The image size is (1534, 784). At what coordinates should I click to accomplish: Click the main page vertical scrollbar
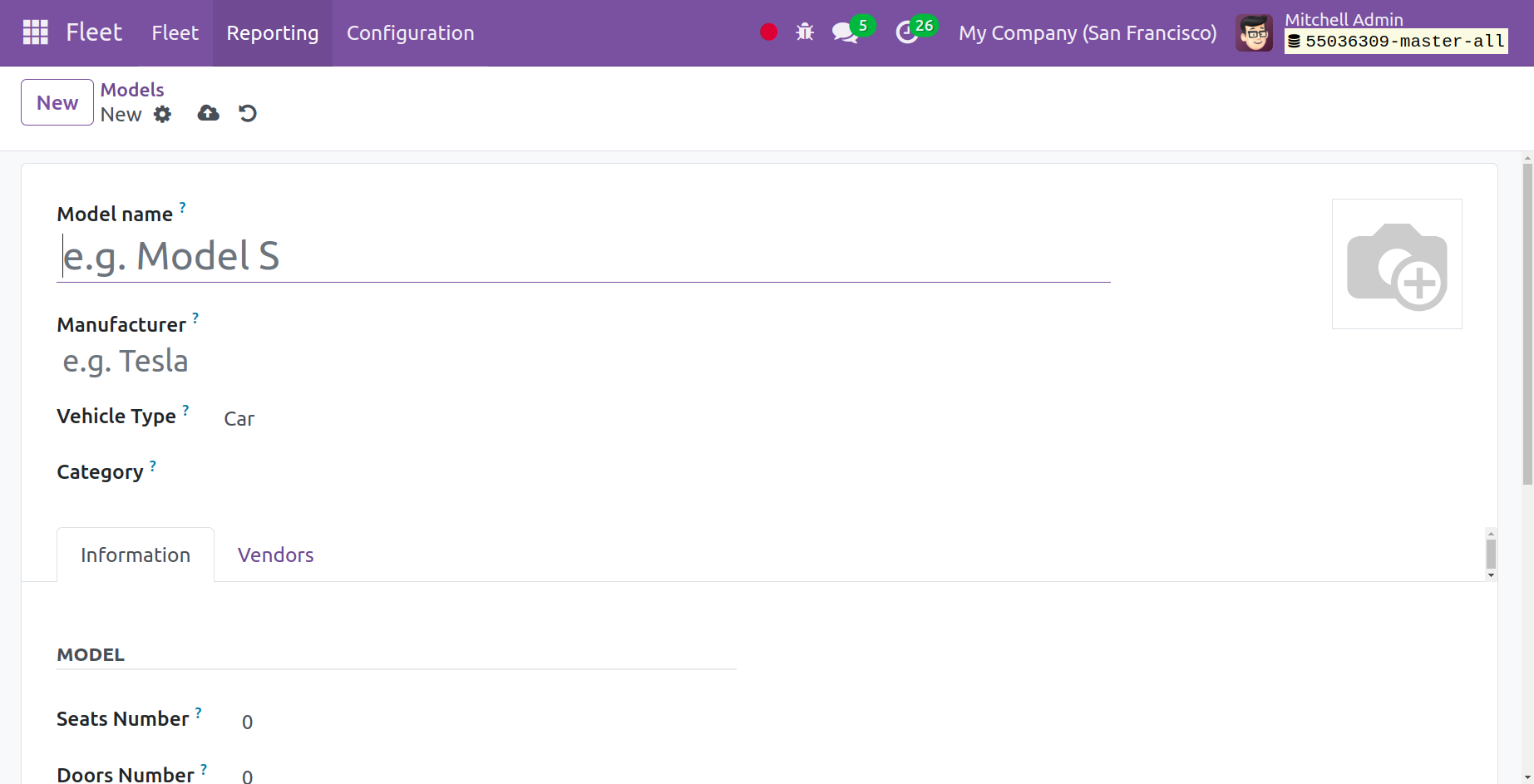(x=1527, y=324)
